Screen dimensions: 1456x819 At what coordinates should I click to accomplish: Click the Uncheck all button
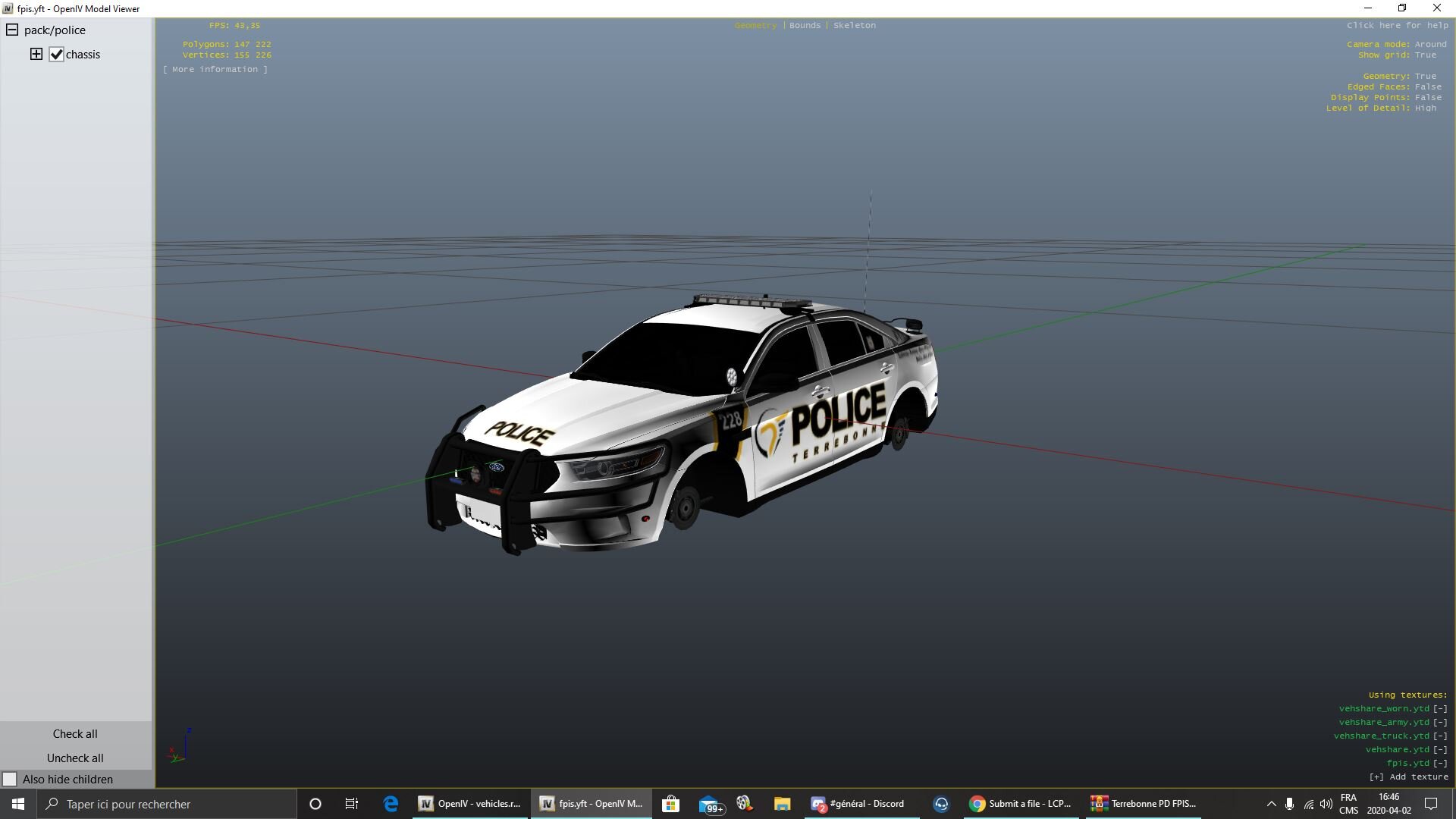click(75, 758)
